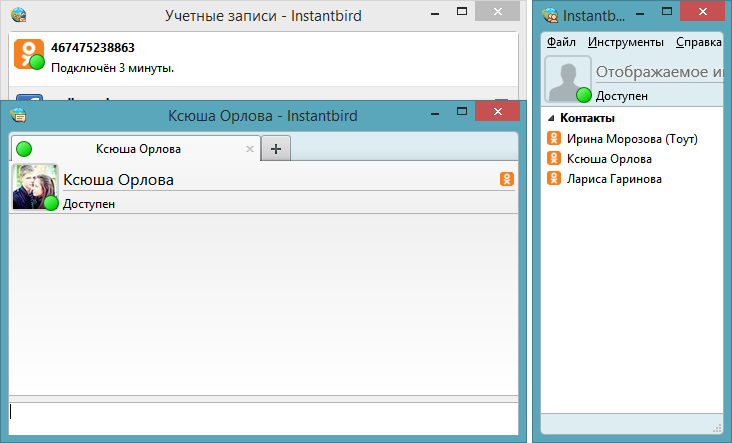Open a new tab with plus button
The width and height of the screenshot is (732, 443).
[x=276, y=149]
